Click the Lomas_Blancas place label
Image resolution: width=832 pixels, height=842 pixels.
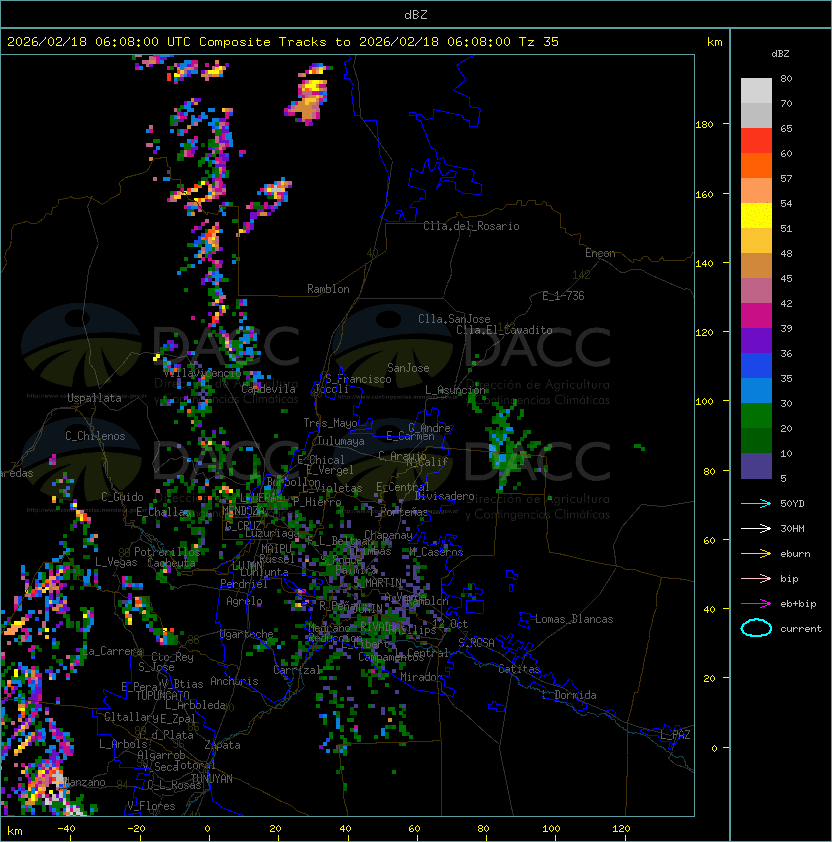[574, 619]
